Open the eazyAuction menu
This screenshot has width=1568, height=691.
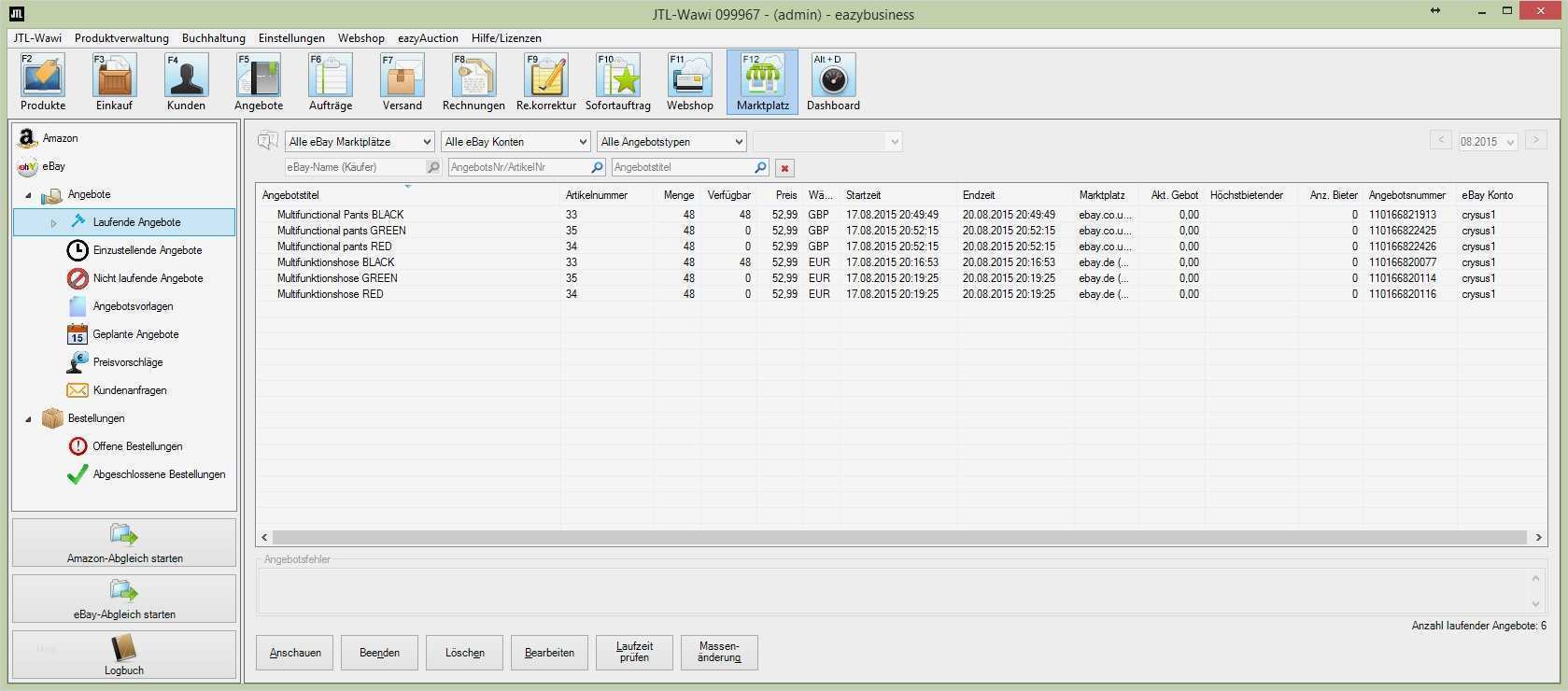click(428, 38)
